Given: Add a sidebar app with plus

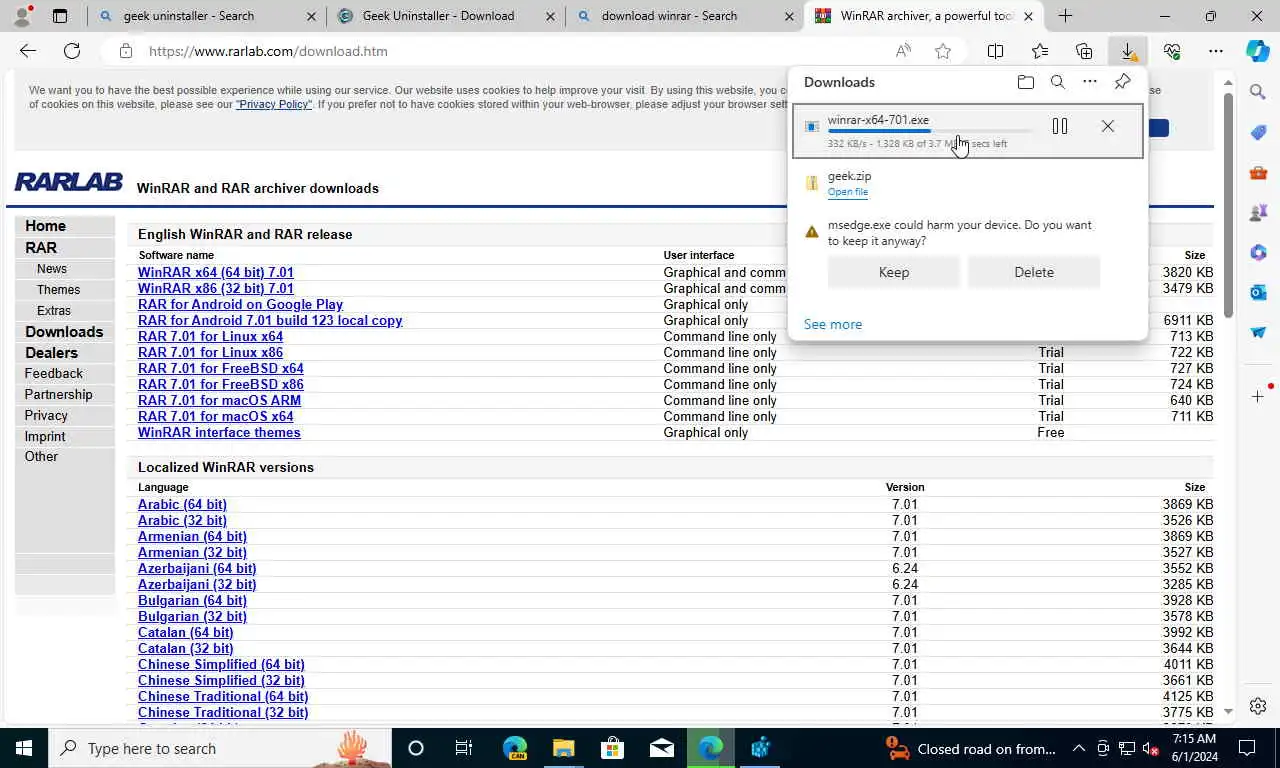Looking at the screenshot, I should tap(1258, 397).
